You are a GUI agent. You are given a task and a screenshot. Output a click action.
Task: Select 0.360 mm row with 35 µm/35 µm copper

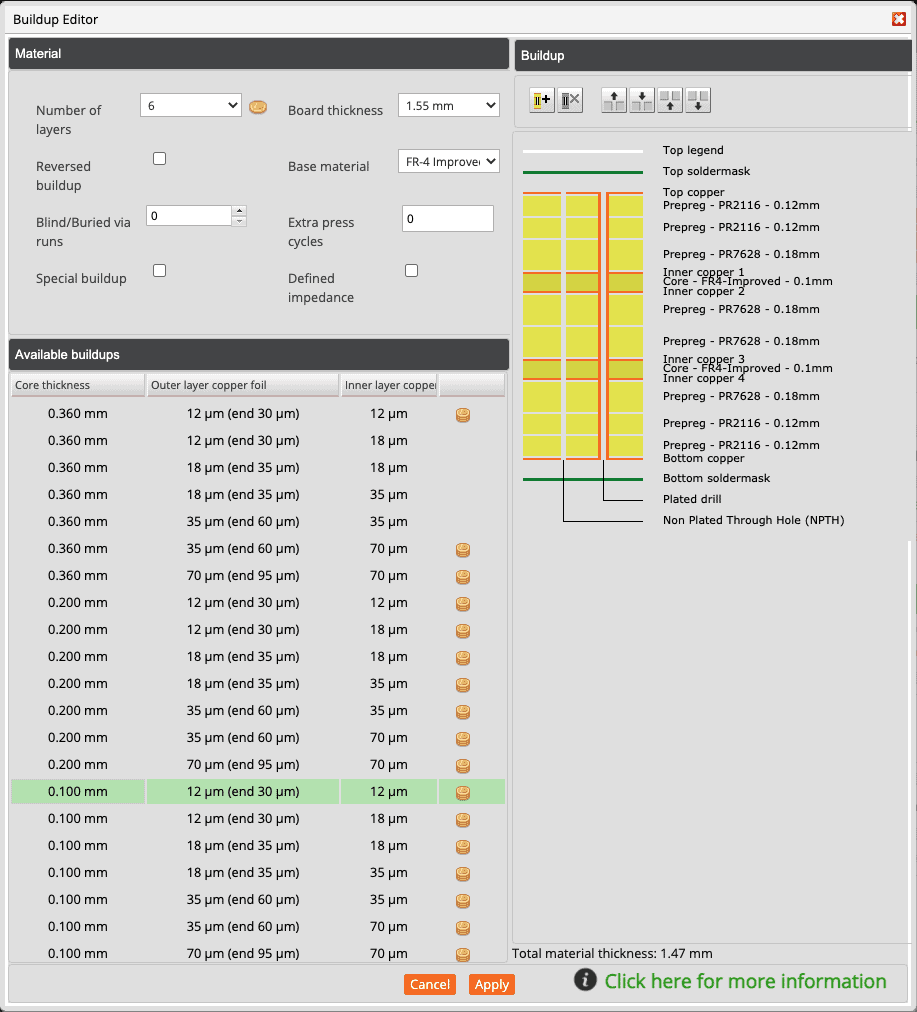258,521
